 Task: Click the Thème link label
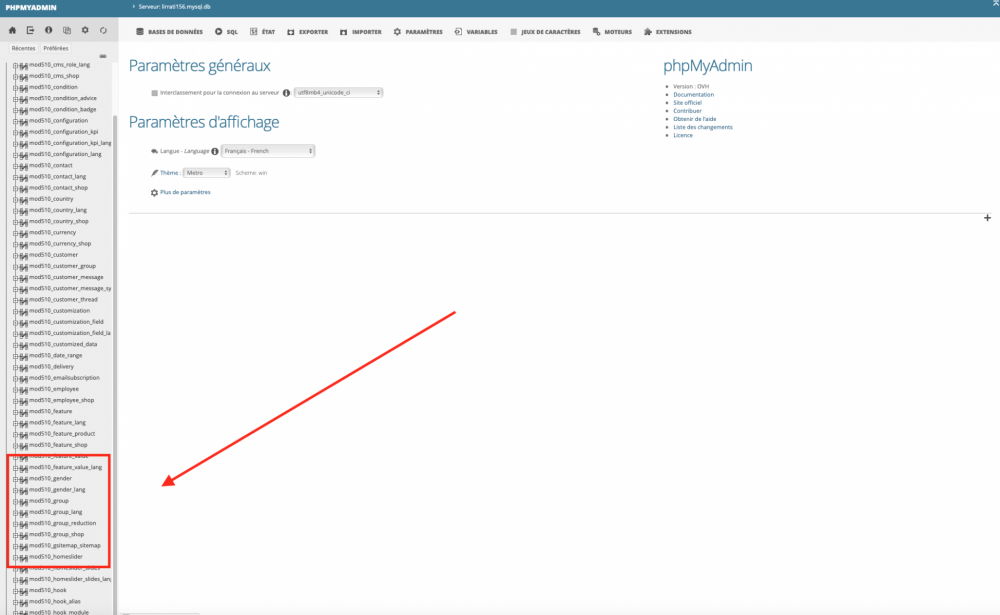tap(169, 173)
